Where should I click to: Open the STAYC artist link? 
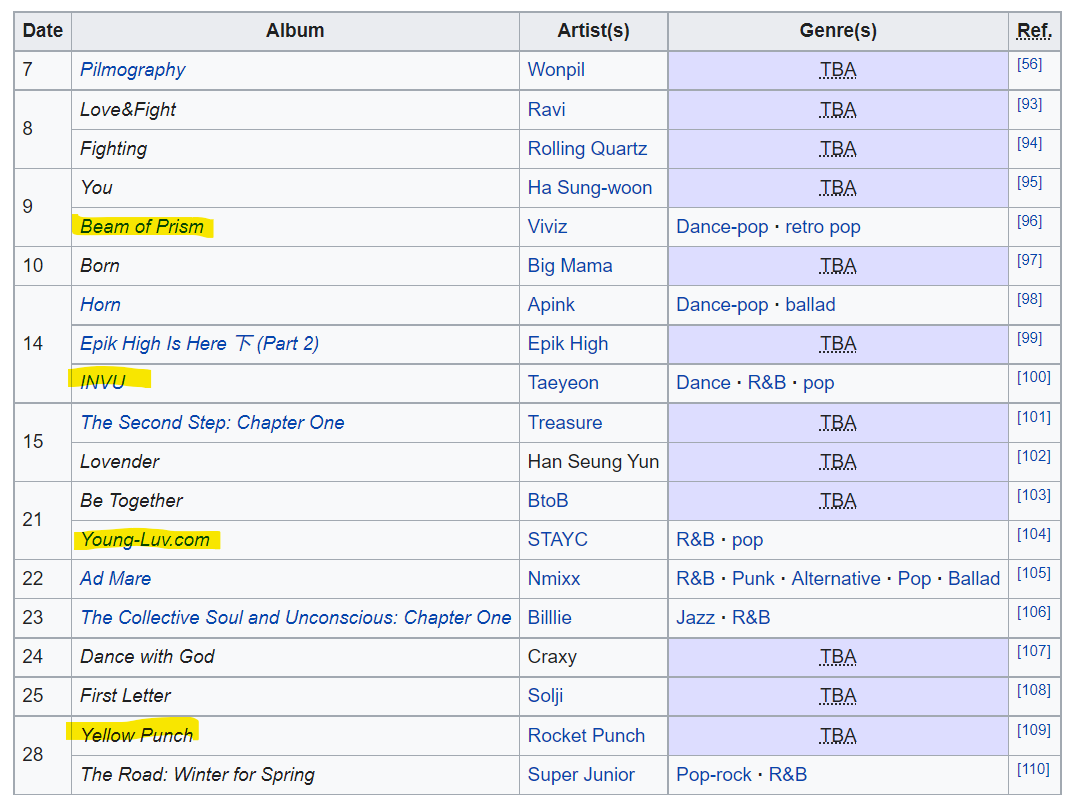click(557, 539)
